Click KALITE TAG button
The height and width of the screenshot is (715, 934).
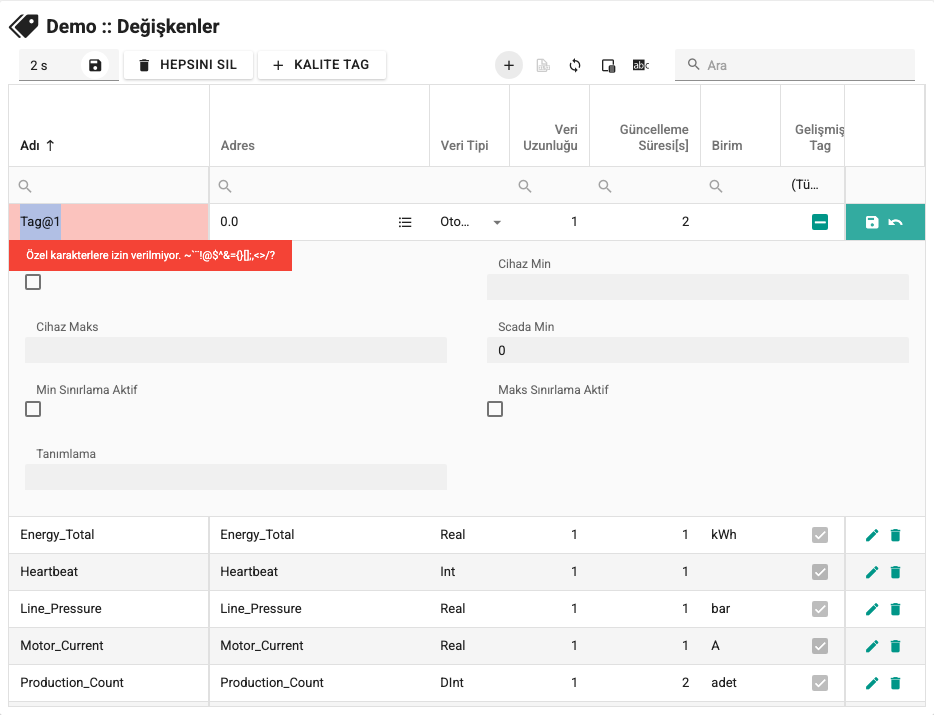(x=322, y=65)
